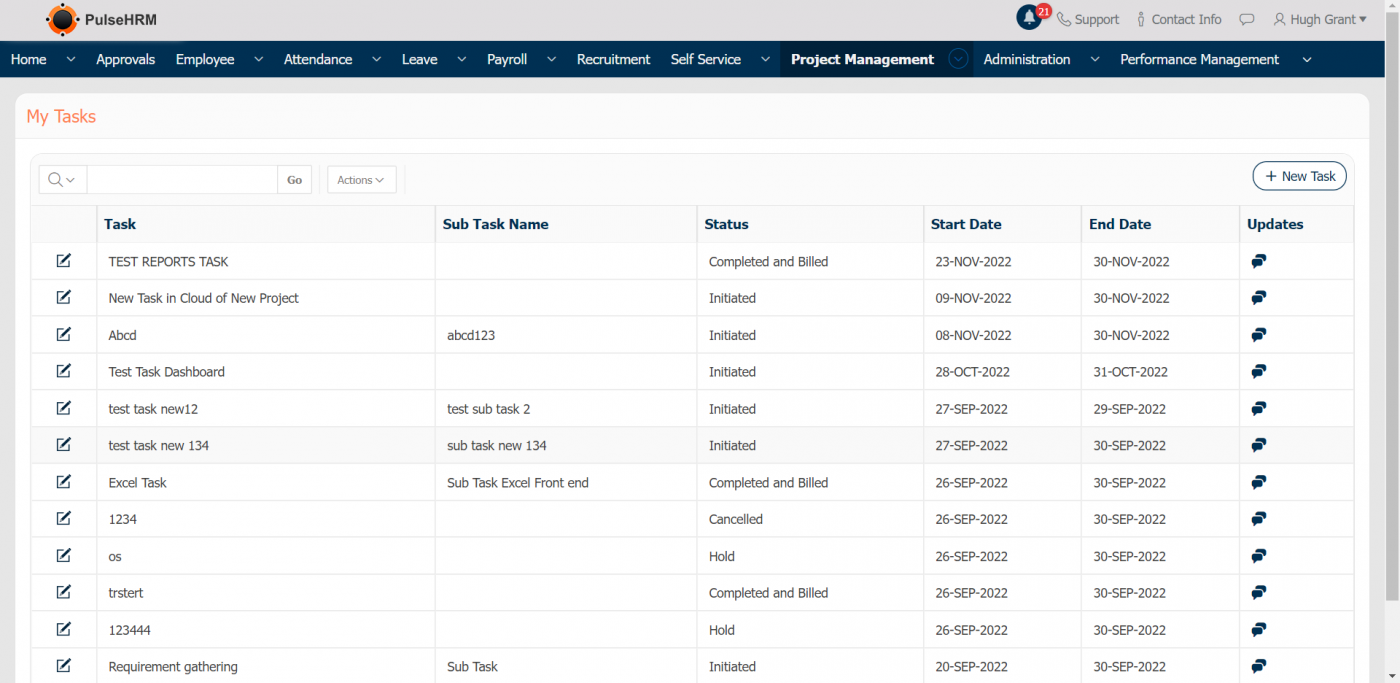Open the Approvals menu item

[125, 59]
